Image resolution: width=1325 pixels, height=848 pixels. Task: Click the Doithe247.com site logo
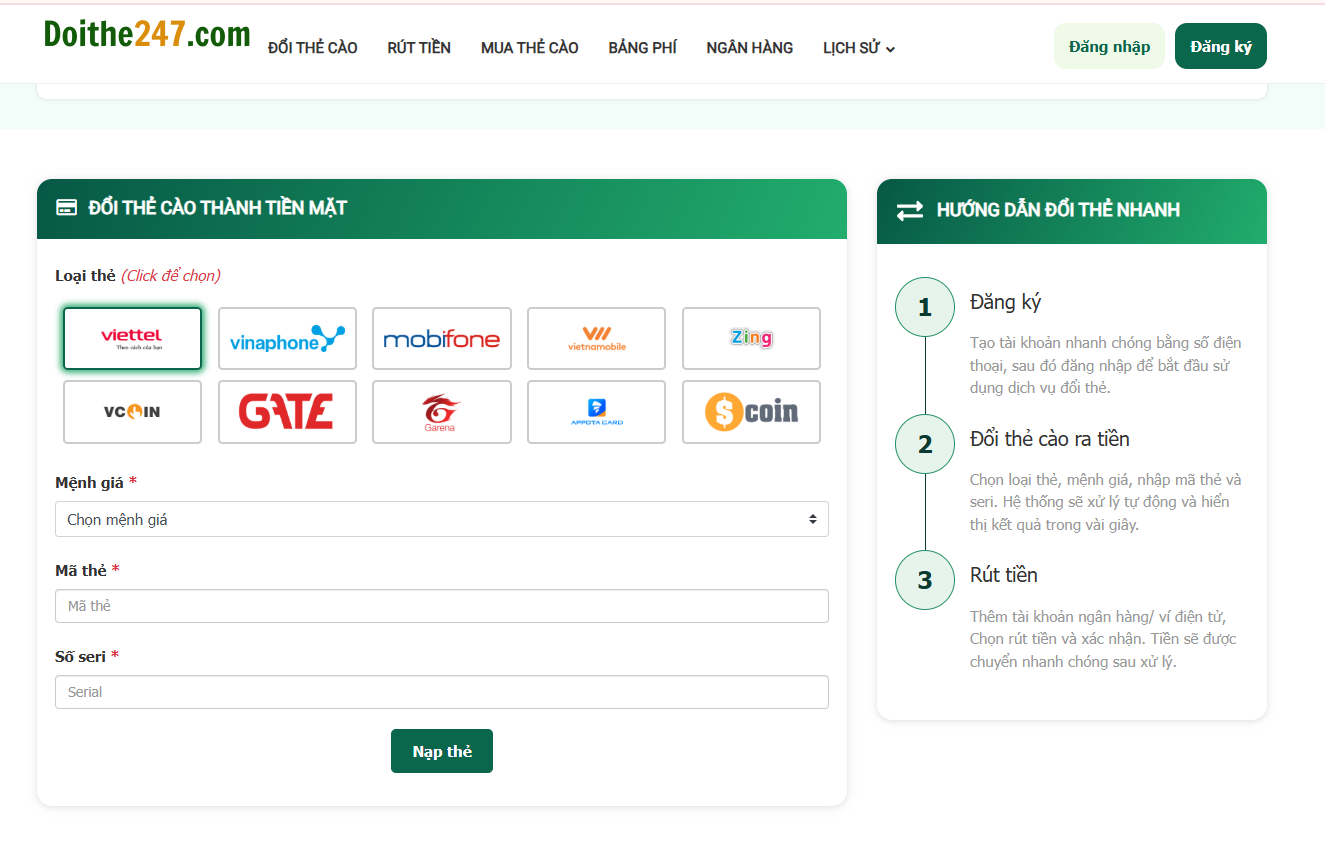[x=147, y=35]
